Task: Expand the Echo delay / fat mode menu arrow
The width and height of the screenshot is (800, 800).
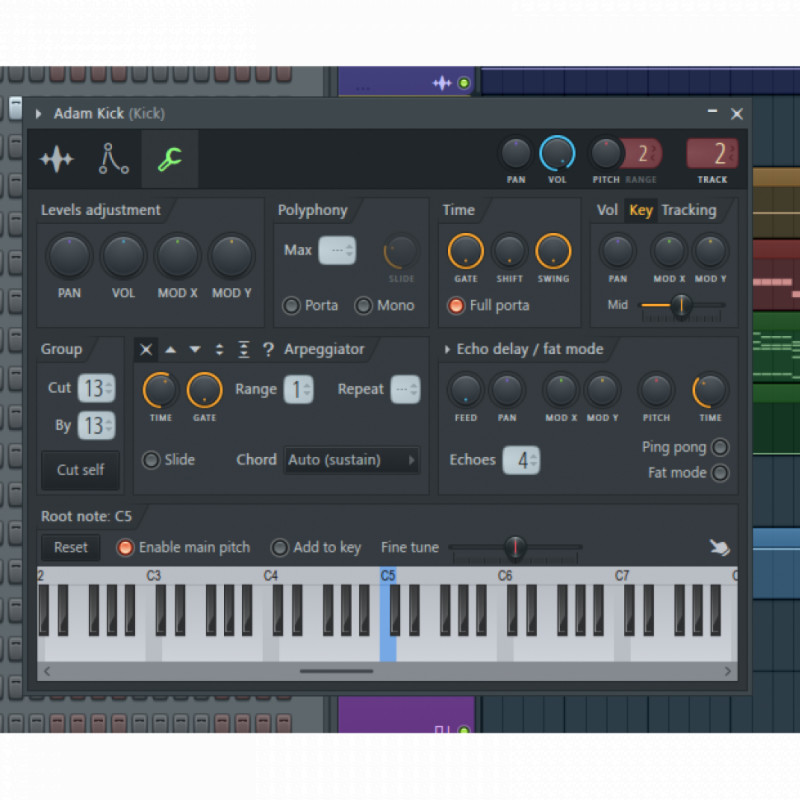Action: [447, 349]
